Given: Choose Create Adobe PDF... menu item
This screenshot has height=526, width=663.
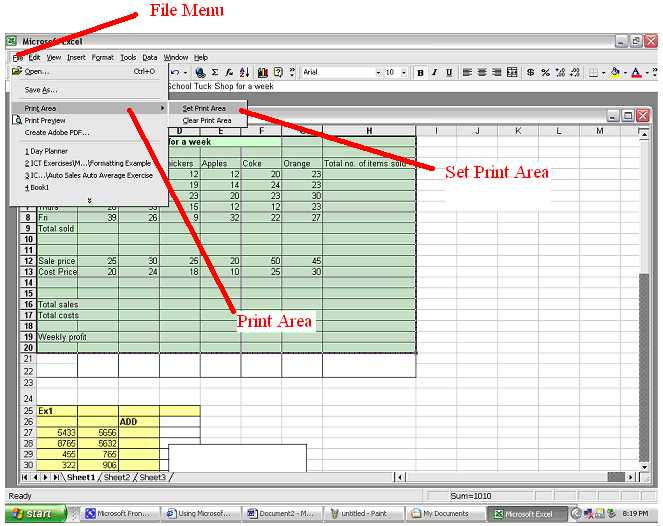Looking at the screenshot, I should (x=89, y=133).
